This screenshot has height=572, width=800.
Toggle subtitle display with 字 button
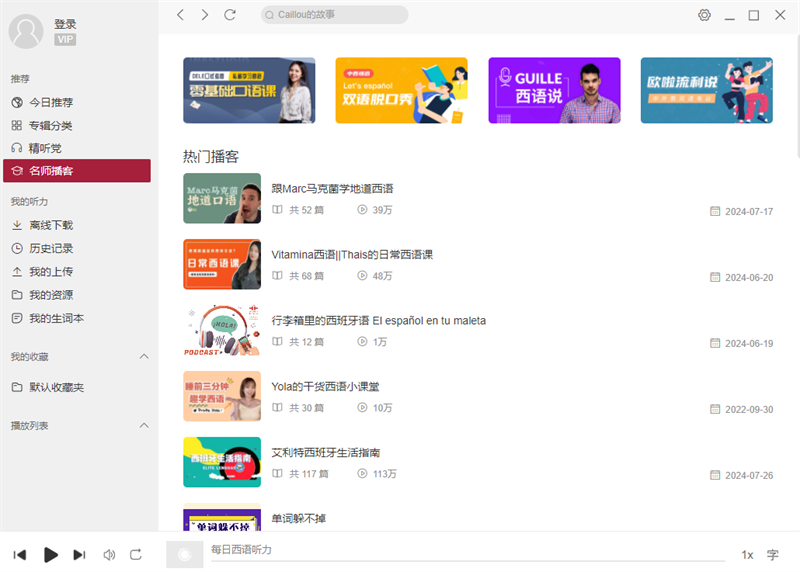point(773,554)
